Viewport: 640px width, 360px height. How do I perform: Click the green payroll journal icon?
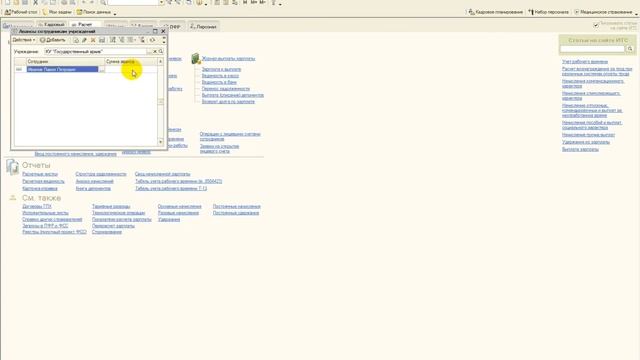point(196,59)
